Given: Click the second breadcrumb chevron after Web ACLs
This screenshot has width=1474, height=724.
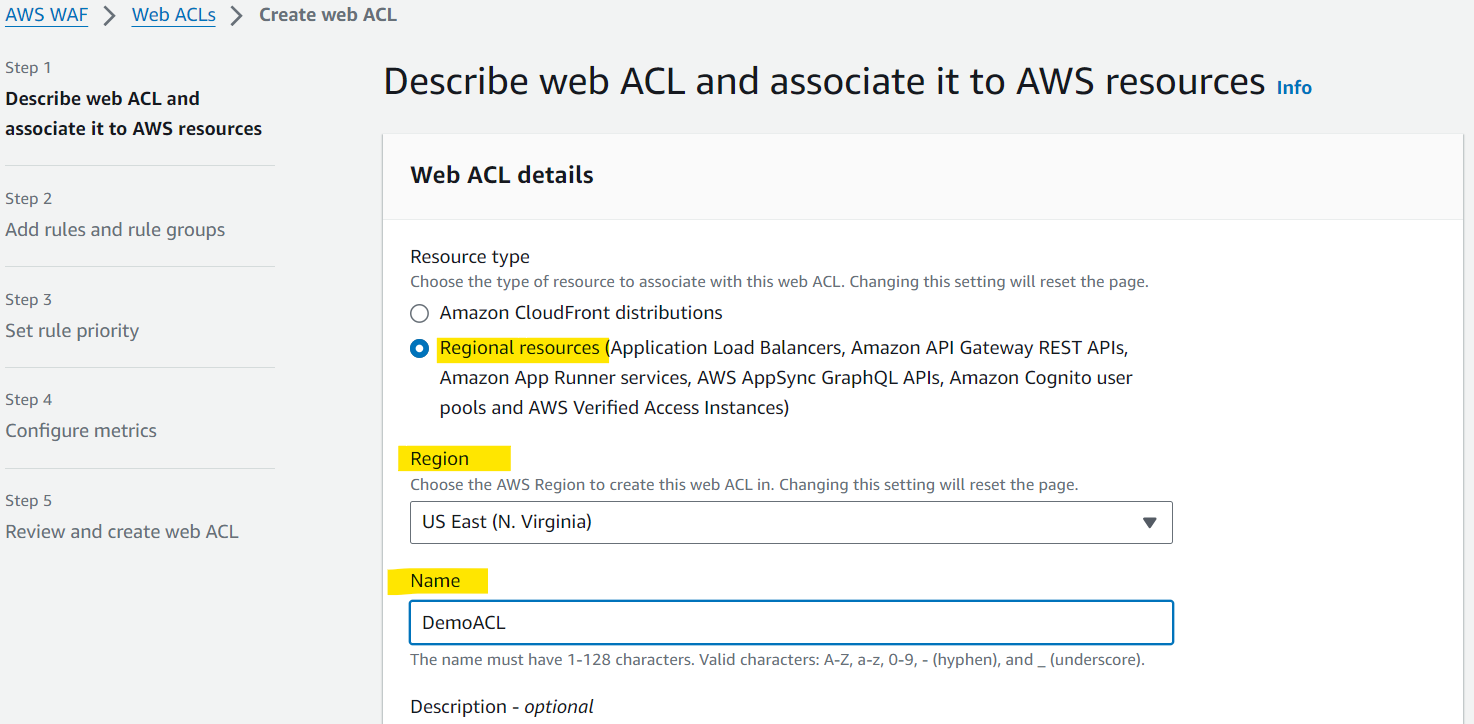Looking at the screenshot, I should 237,16.
